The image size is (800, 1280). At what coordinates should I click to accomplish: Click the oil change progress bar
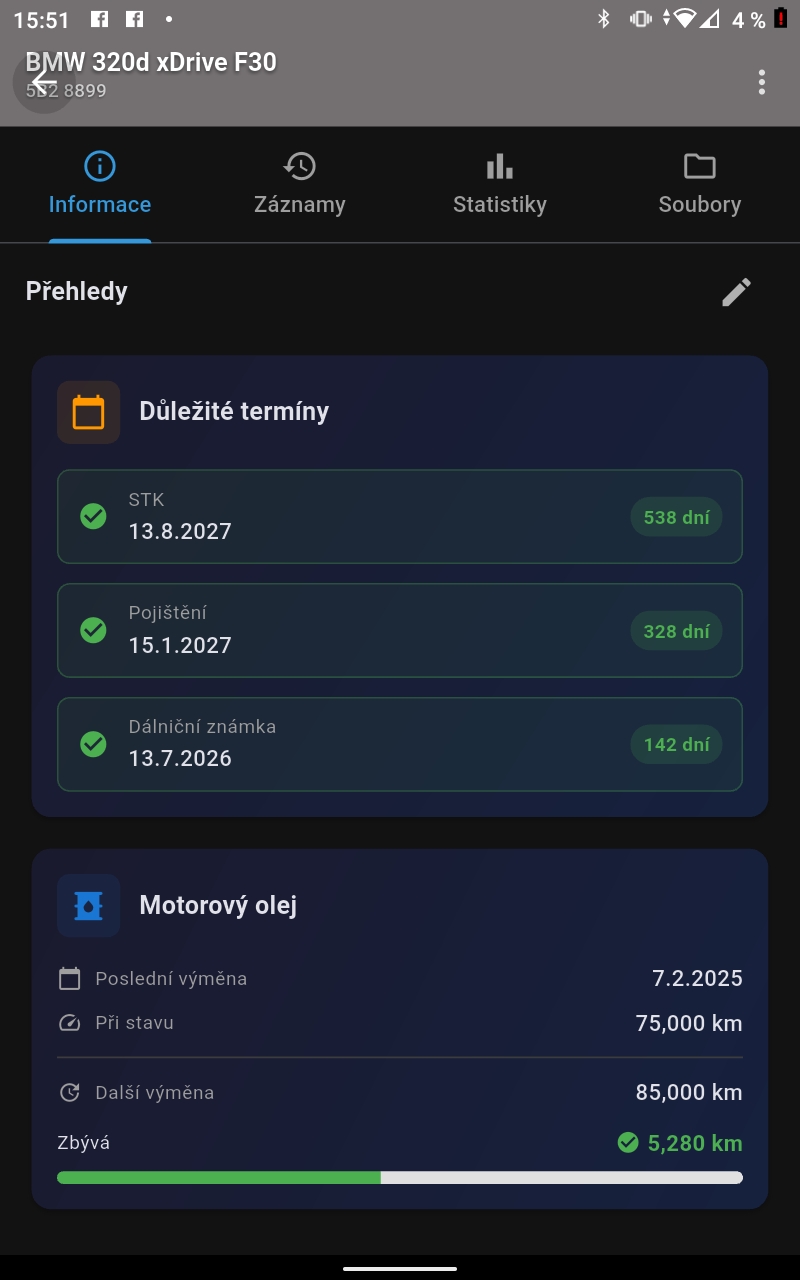[400, 1178]
